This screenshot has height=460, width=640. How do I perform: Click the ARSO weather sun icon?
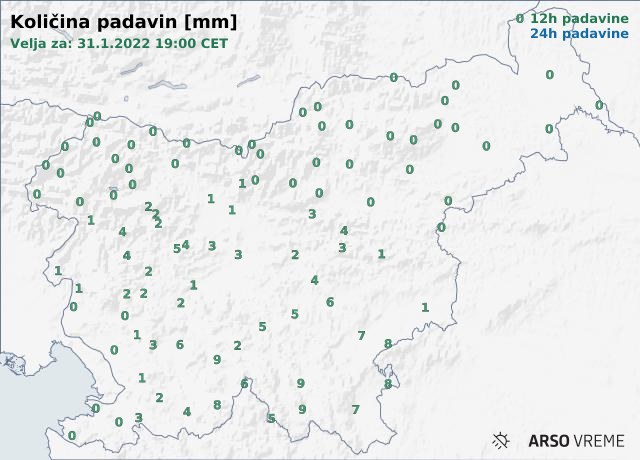tap(500, 441)
